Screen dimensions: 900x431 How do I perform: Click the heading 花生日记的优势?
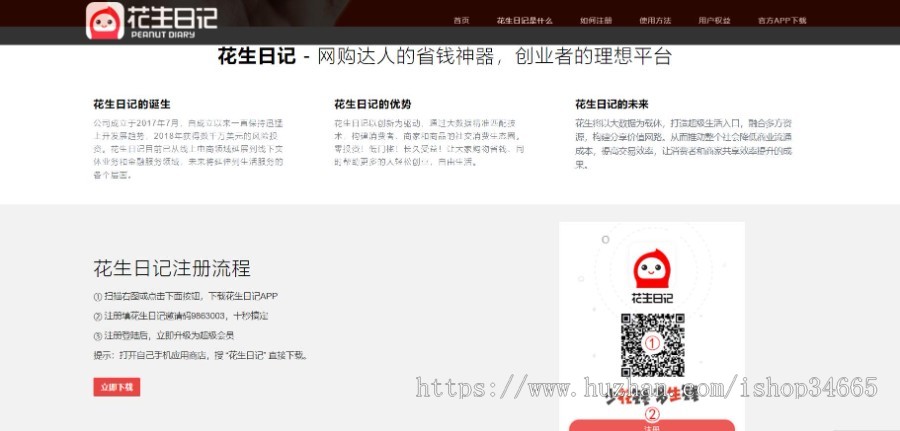tap(373, 104)
